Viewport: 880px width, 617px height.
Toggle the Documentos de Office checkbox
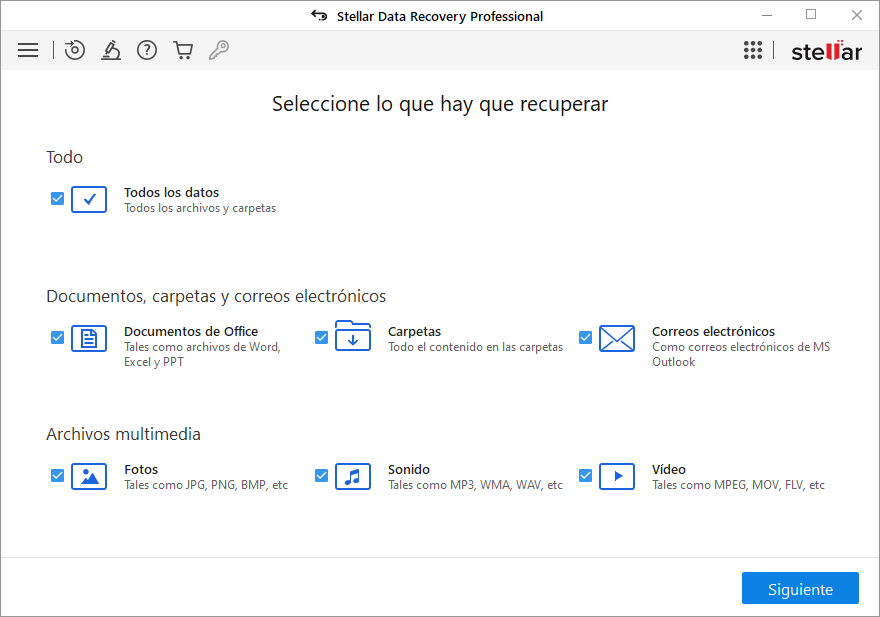click(58, 338)
